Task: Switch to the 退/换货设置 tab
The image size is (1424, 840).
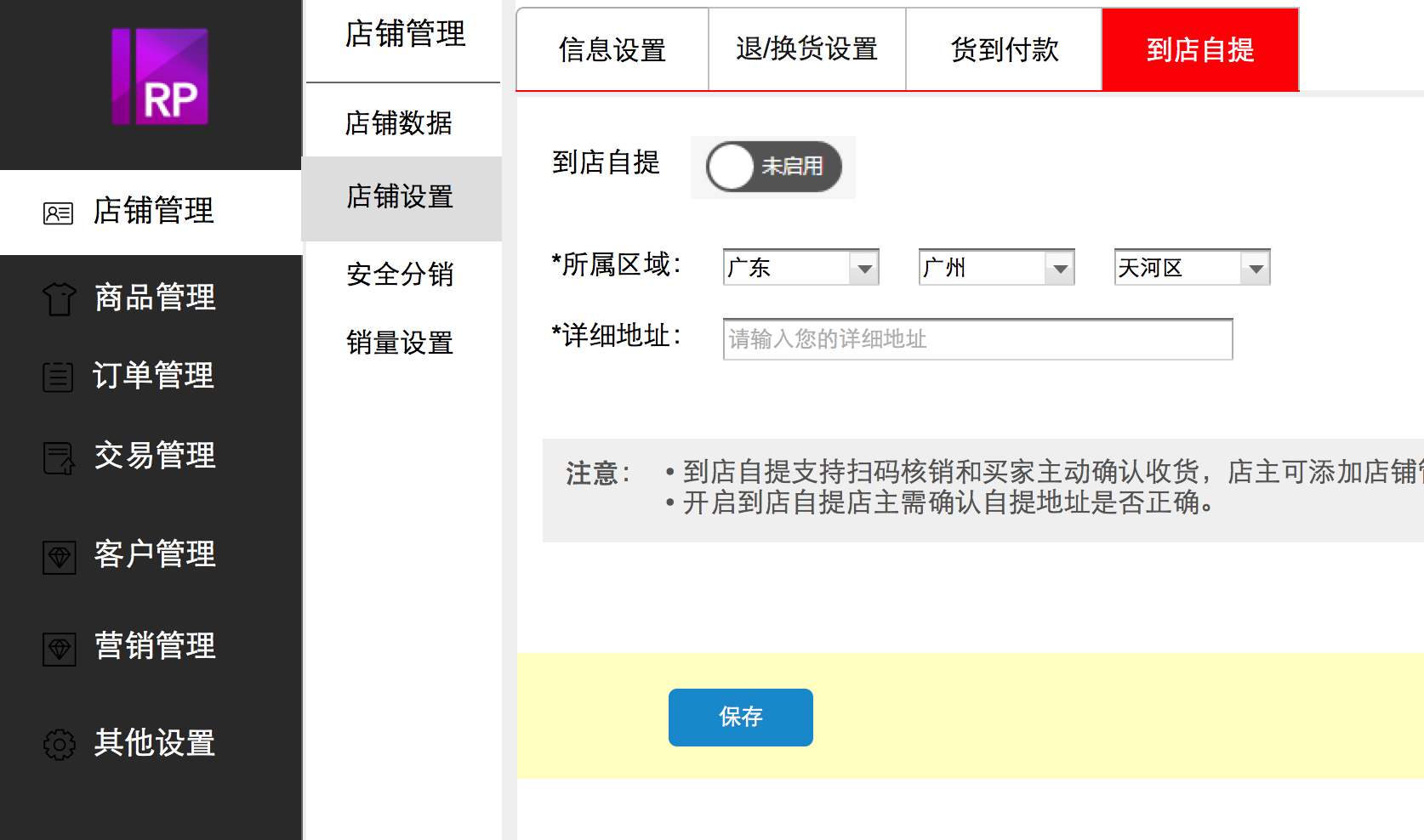Action: (x=806, y=49)
